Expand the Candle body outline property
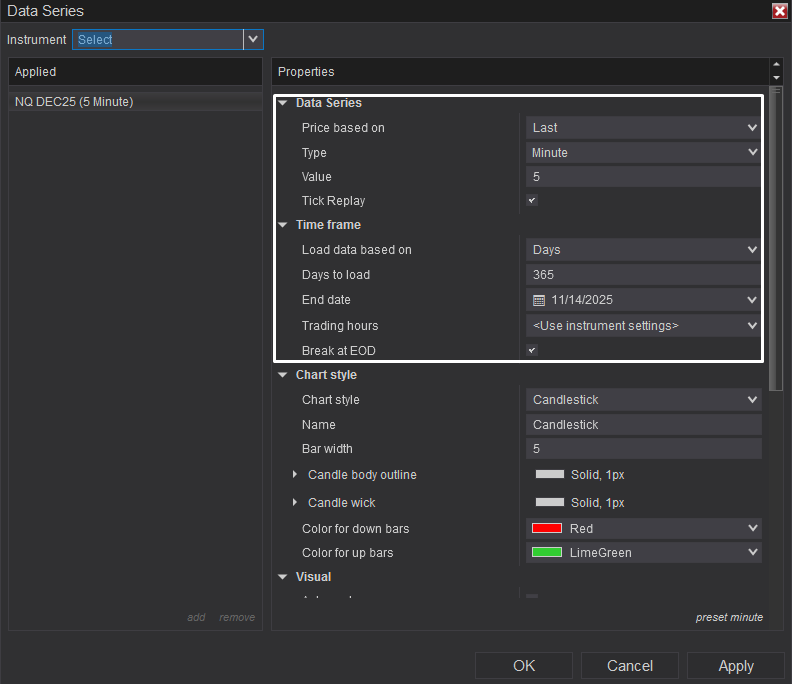Image resolution: width=792 pixels, height=684 pixels. pyautogui.click(x=294, y=475)
